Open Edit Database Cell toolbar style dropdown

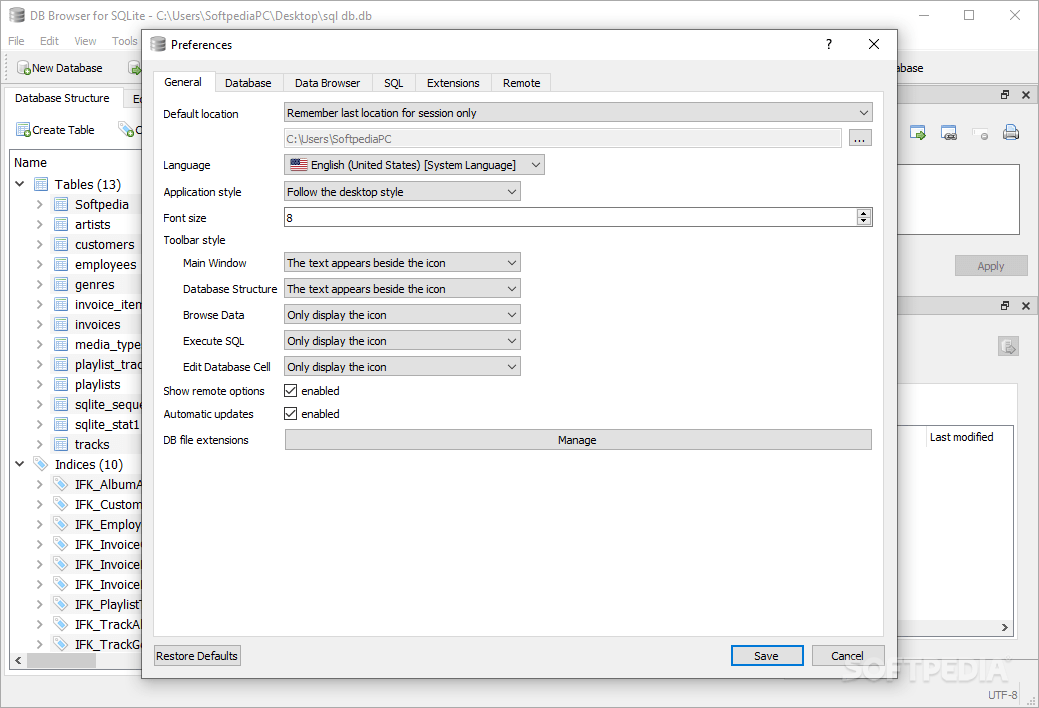pyautogui.click(x=402, y=367)
